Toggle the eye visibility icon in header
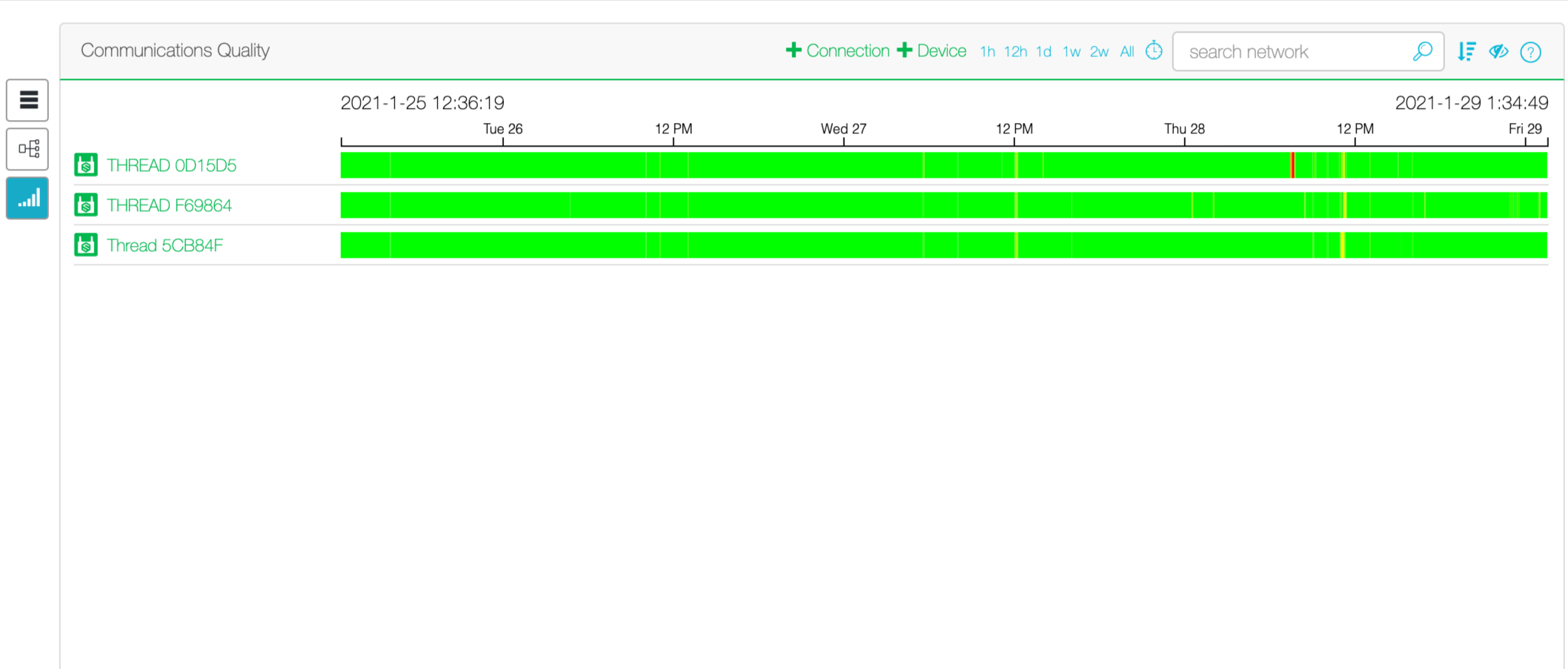 1498,51
